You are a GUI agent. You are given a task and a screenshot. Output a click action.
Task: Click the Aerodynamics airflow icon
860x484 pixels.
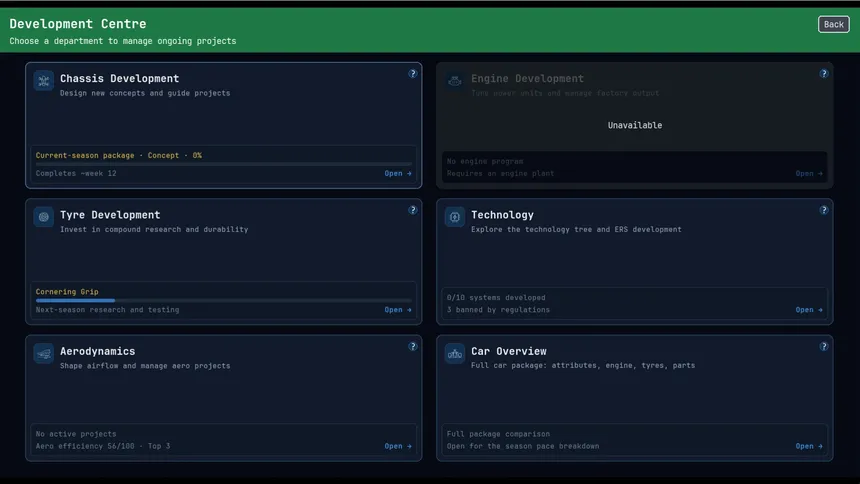43,353
